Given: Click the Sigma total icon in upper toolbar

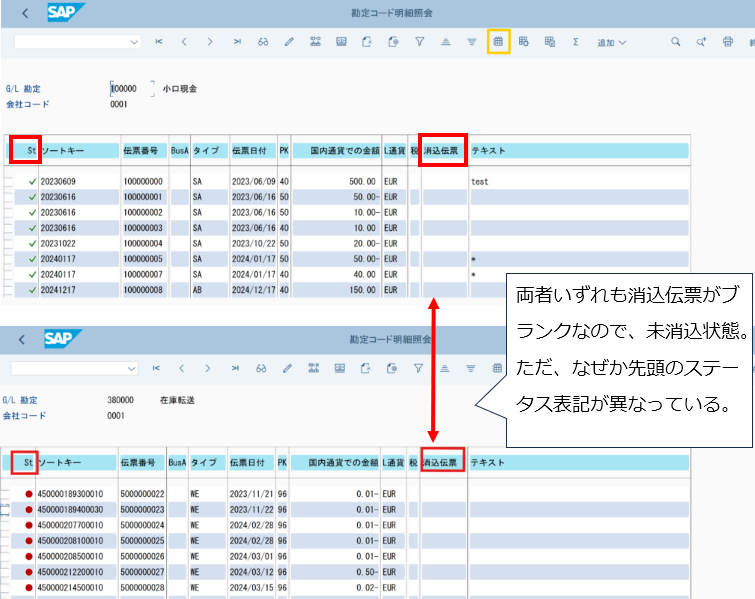Looking at the screenshot, I should click(576, 42).
